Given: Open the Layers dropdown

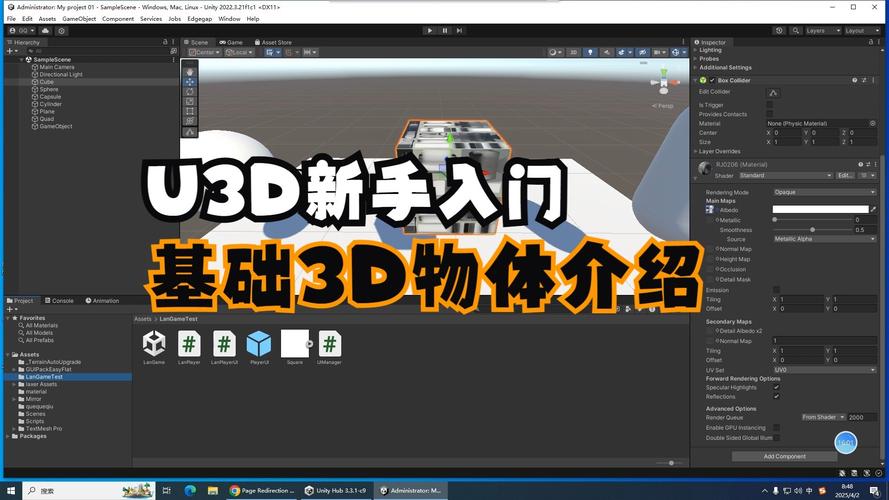Looking at the screenshot, I should [x=823, y=31].
